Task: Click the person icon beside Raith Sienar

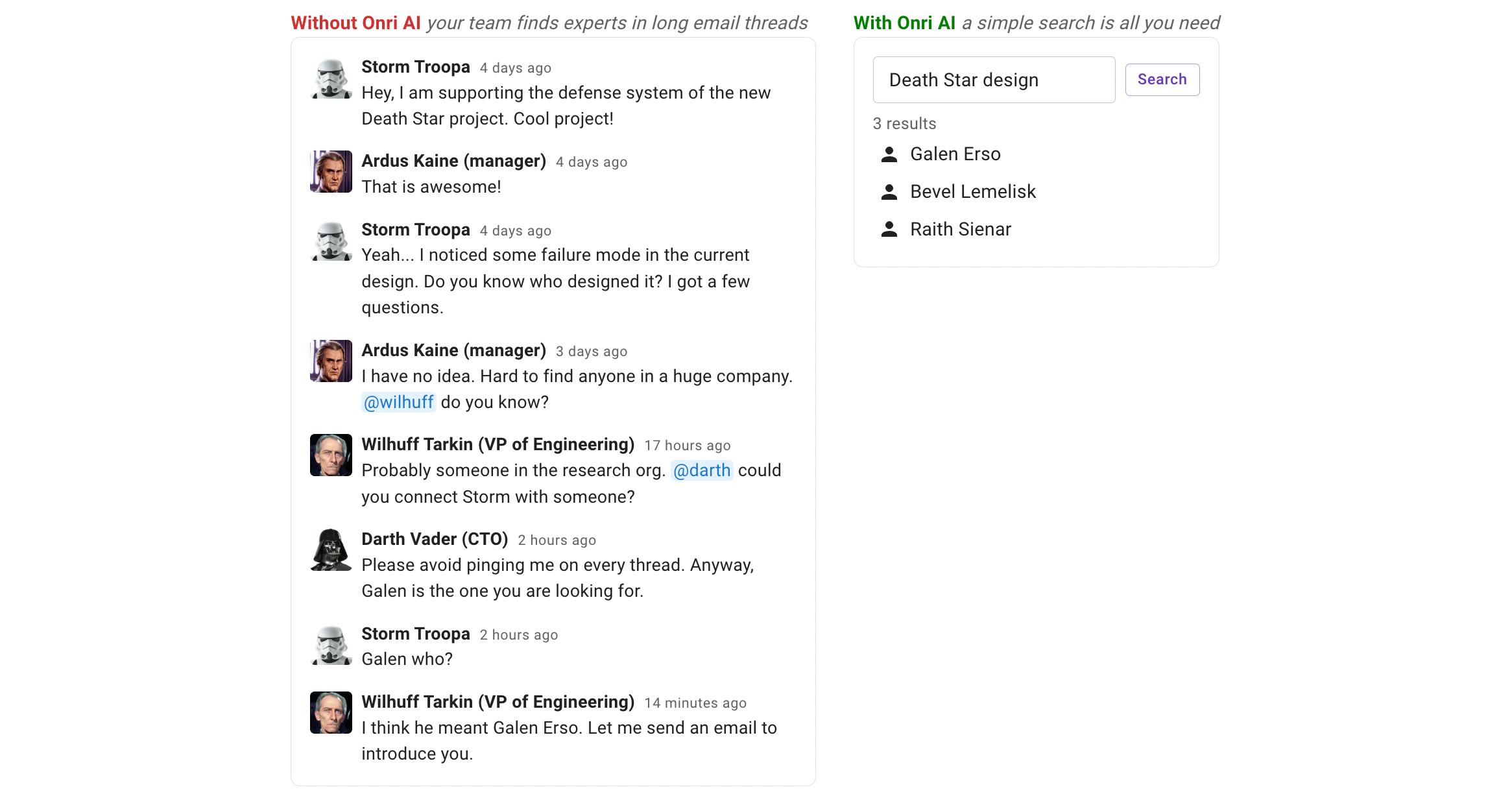Action: (x=889, y=230)
